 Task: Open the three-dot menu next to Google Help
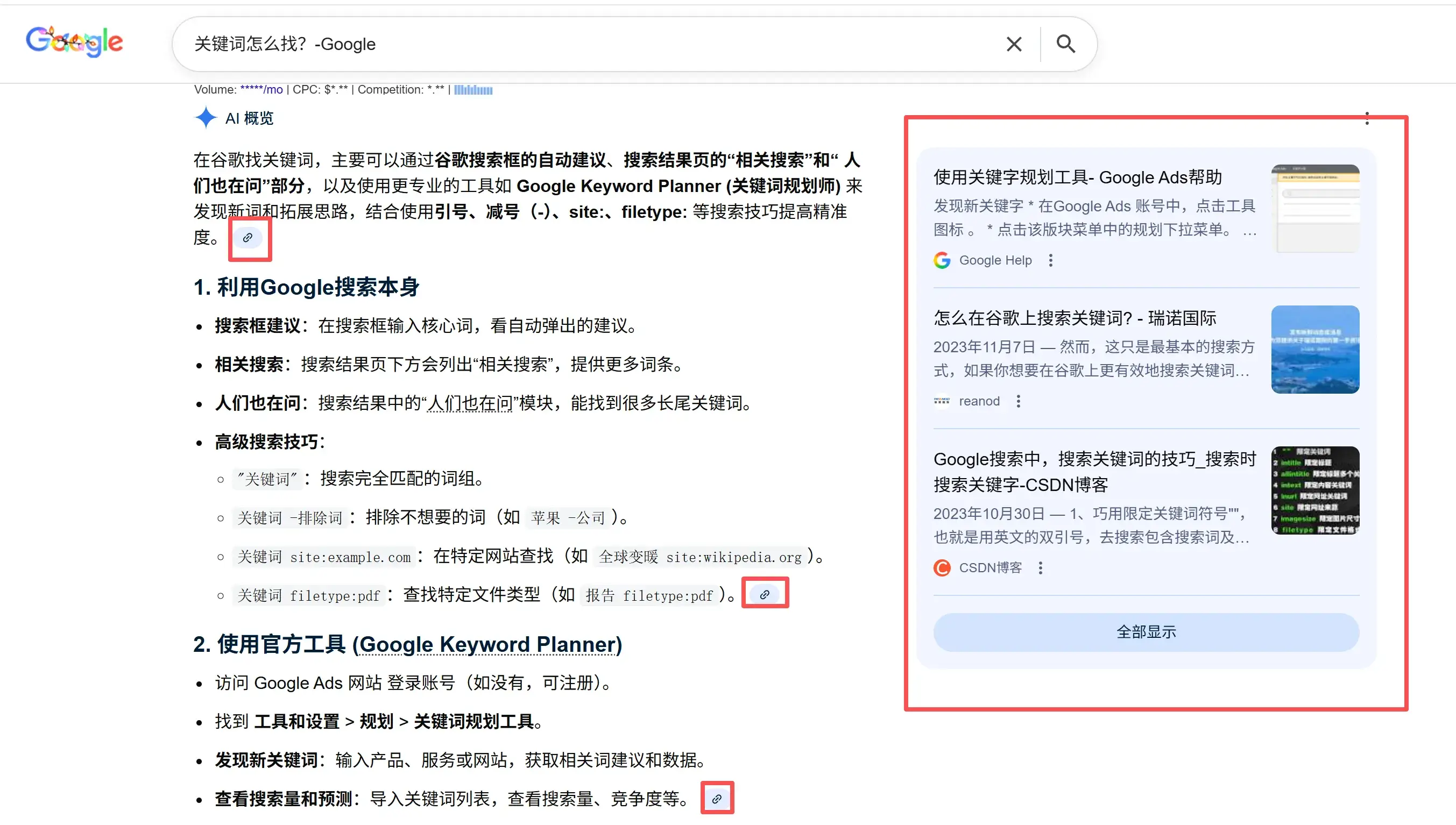click(x=1051, y=260)
